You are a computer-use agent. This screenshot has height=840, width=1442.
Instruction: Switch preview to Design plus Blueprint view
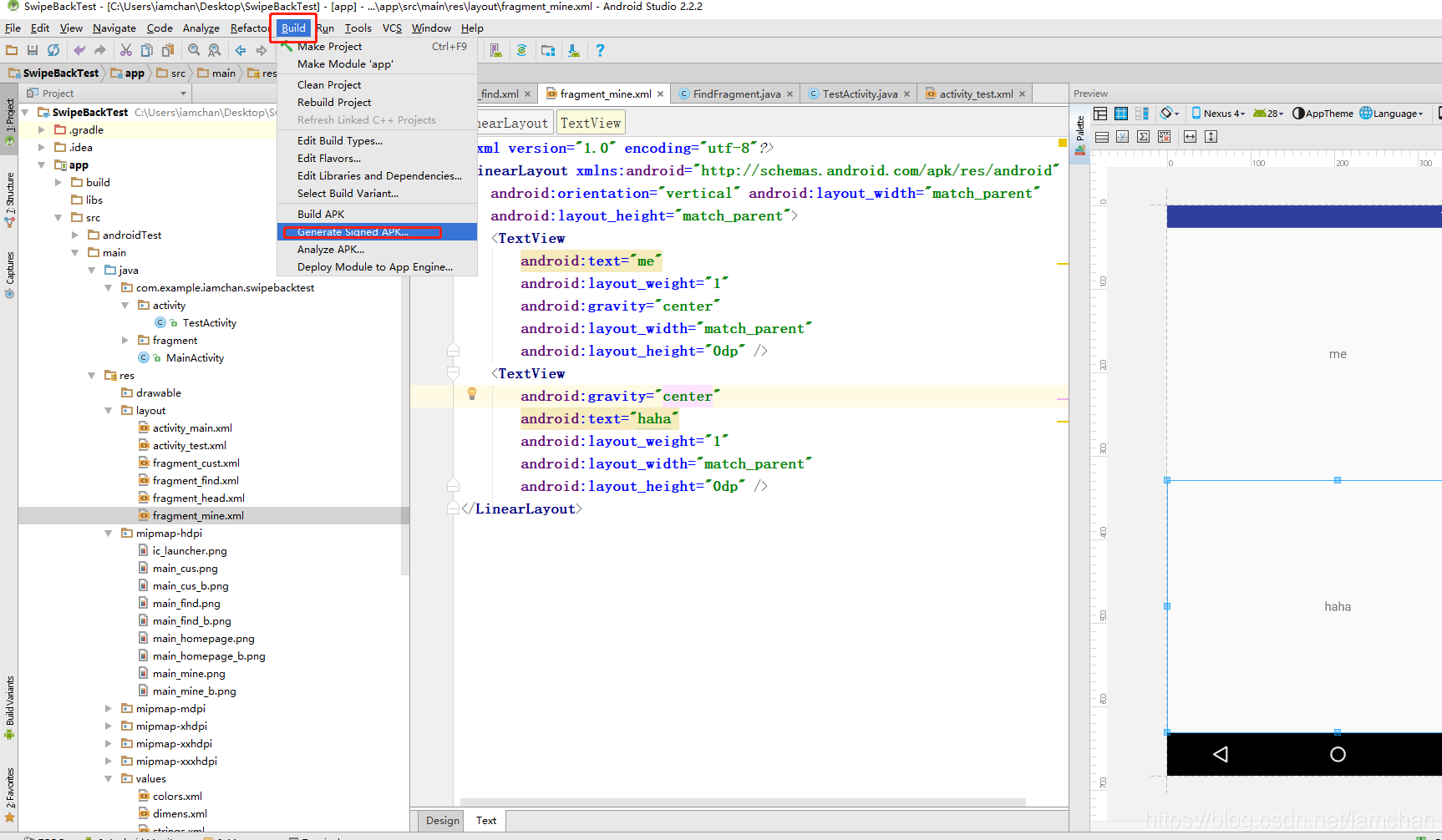pyautogui.click(x=1141, y=114)
